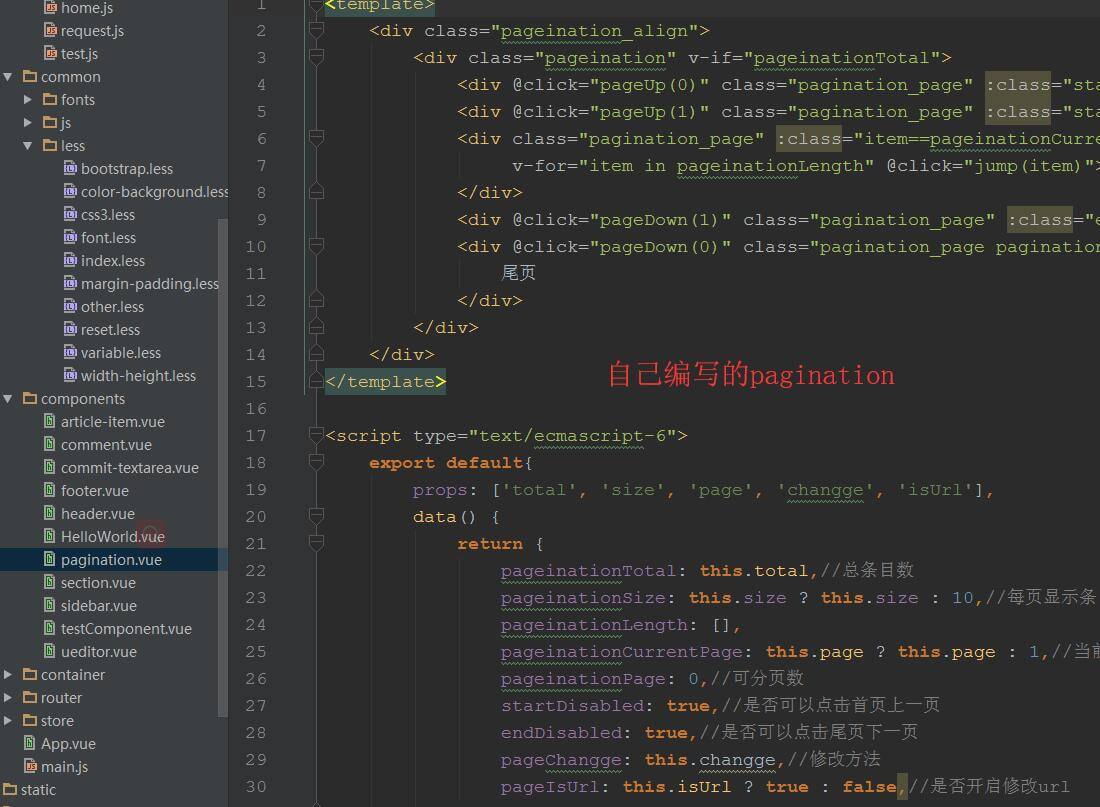Expand the router folder
Viewport: 1100px width, 807px height.
(x=9, y=698)
